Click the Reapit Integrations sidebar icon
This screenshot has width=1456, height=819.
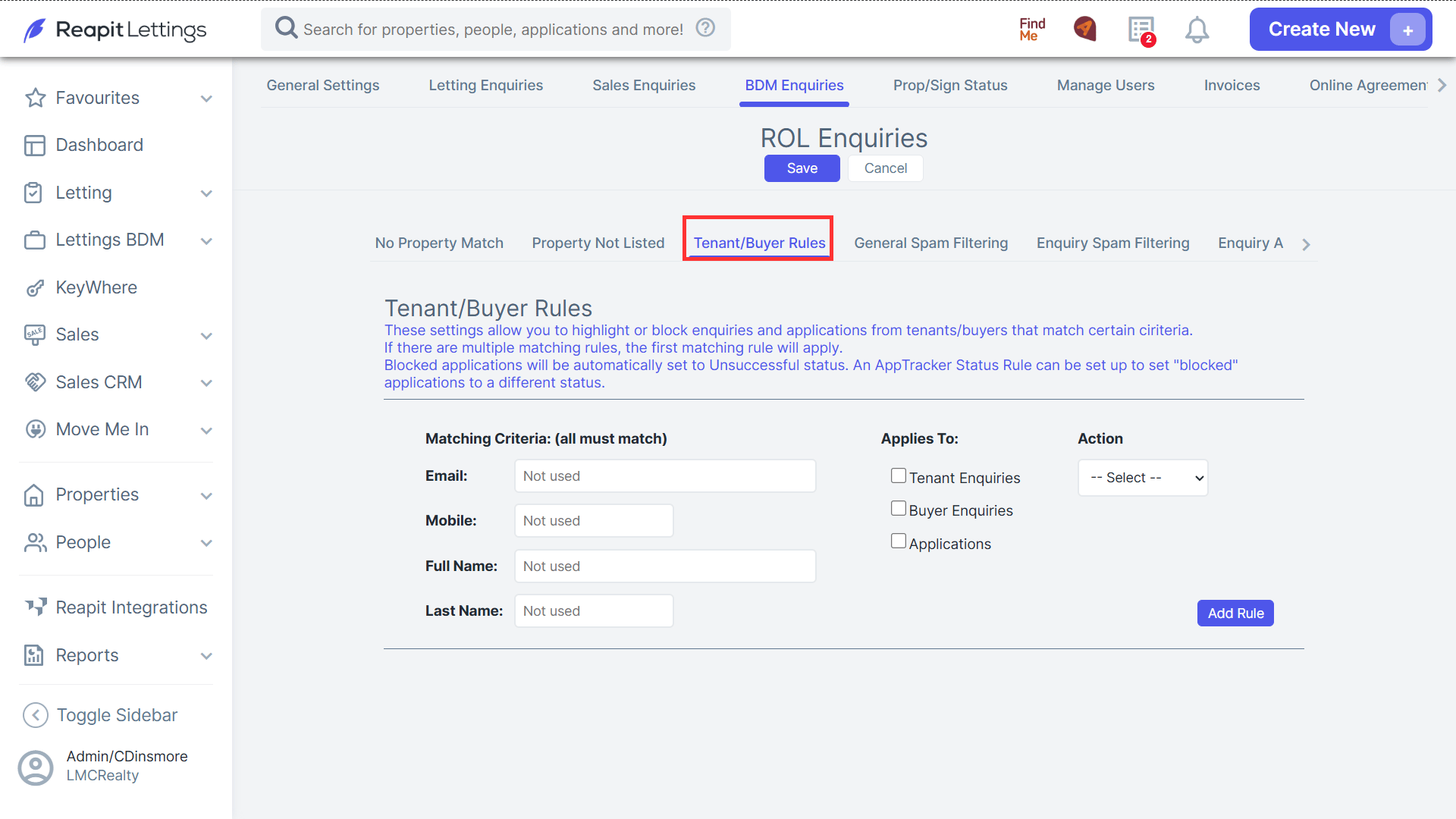tap(35, 607)
